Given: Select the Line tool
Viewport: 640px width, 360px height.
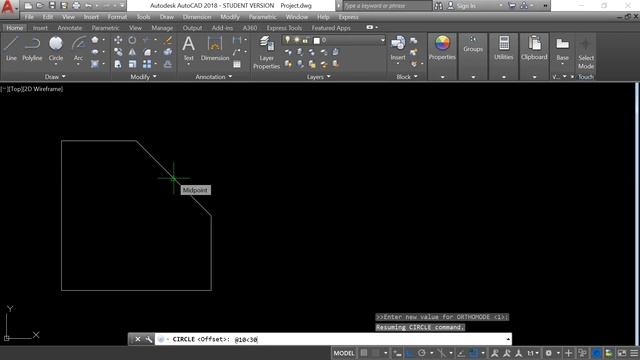Looking at the screenshot, I should point(11,49).
